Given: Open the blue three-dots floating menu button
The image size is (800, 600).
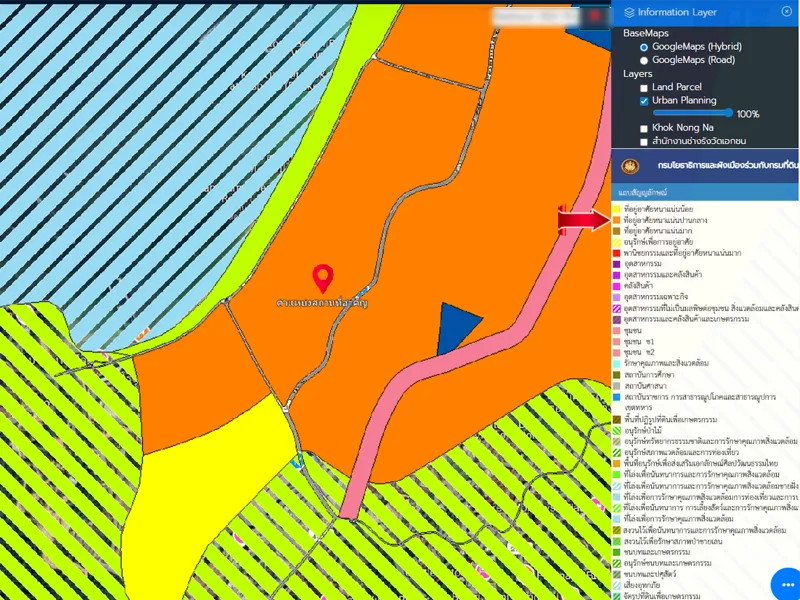Looking at the screenshot, I should (785, 585).
